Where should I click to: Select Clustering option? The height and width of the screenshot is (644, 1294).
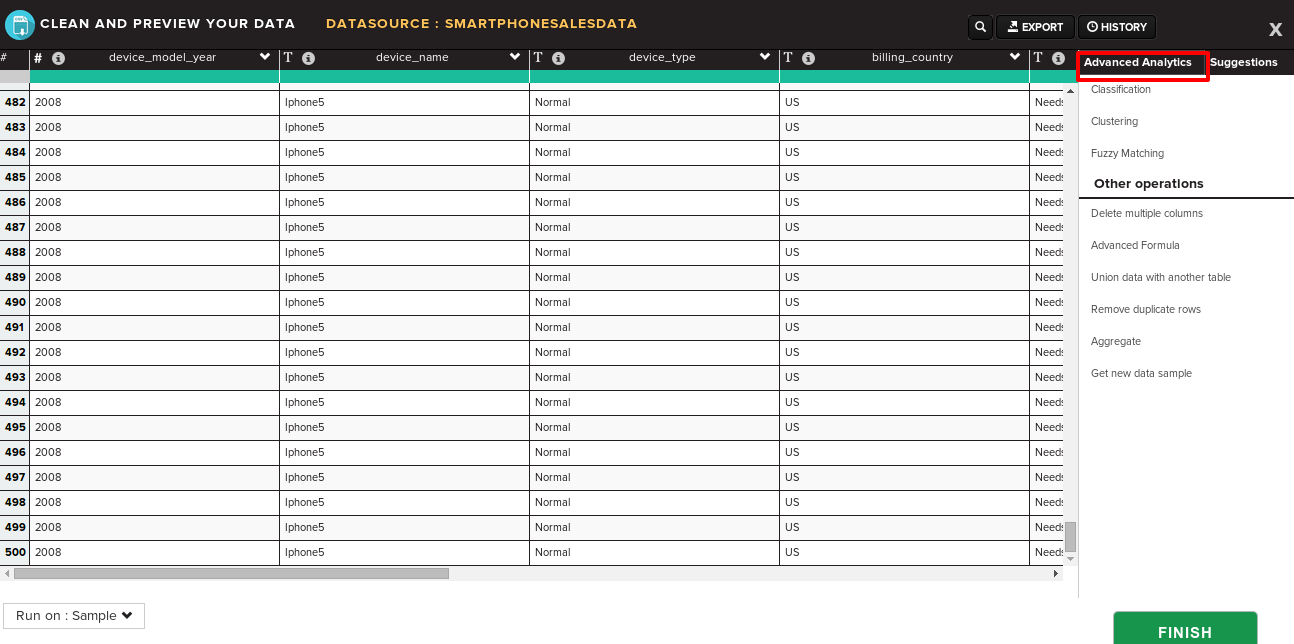coord(1114,121)
